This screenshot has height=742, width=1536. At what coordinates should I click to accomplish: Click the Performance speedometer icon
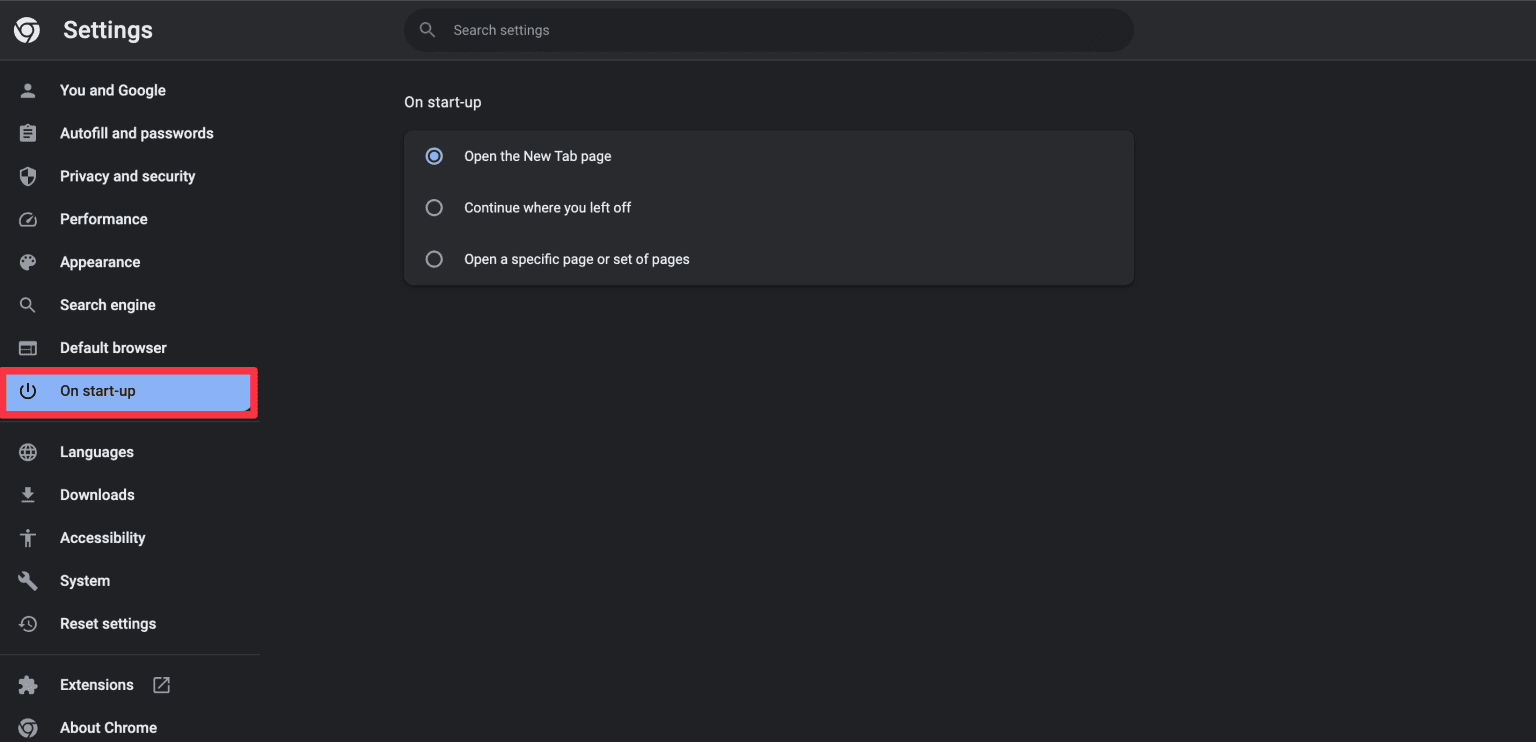tap(27, 219)
